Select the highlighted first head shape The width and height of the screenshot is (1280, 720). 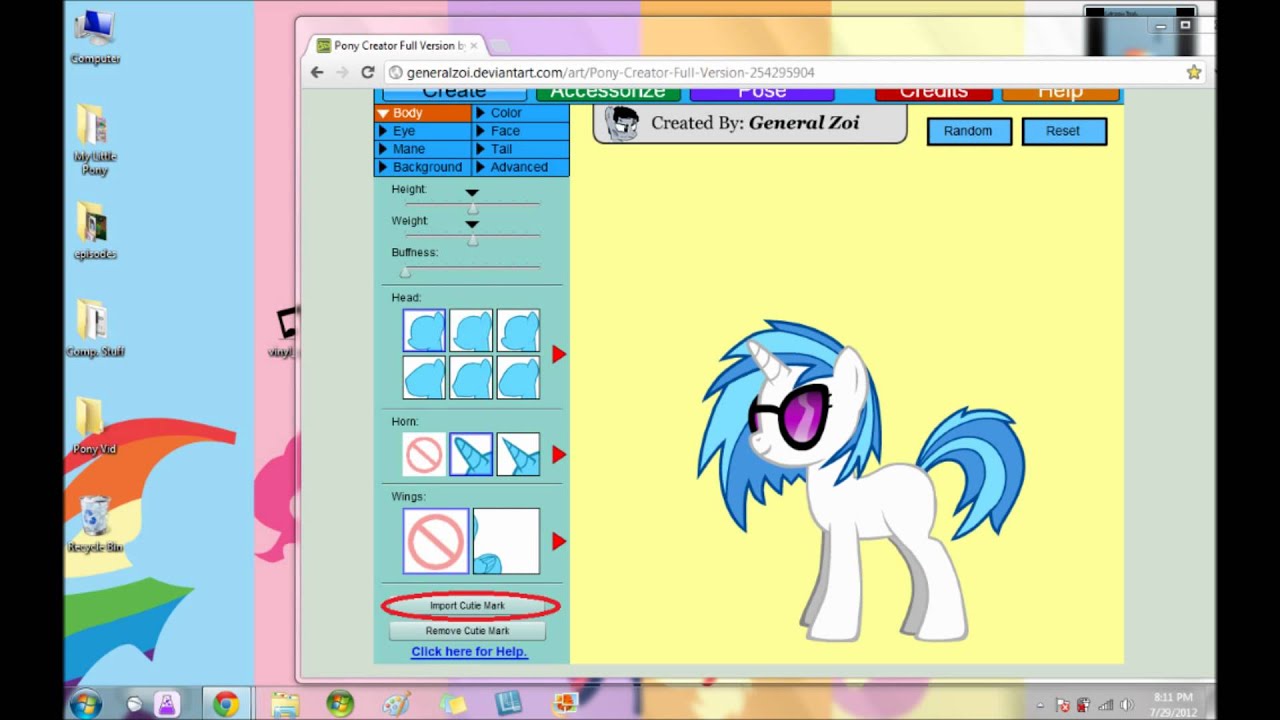424,331
